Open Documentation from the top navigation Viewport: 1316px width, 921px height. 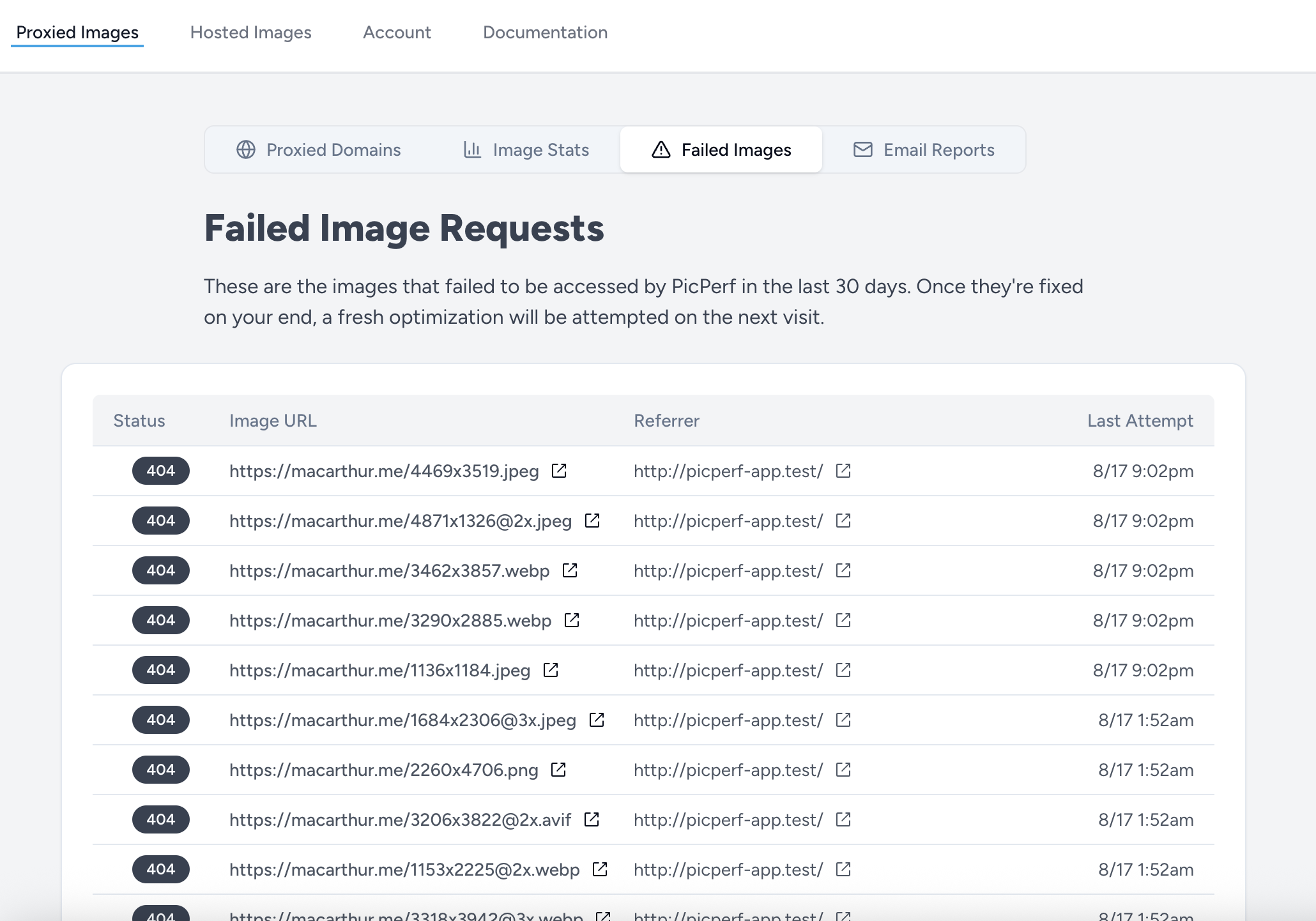[545, 33]
